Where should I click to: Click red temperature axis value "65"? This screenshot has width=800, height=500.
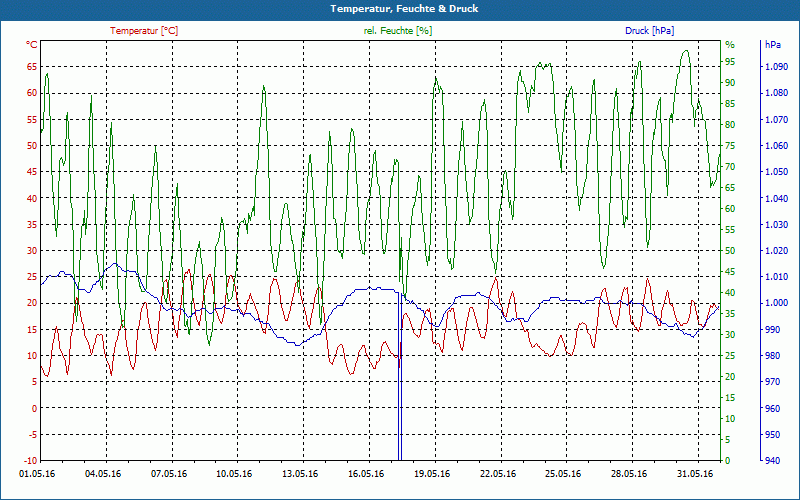point(32,67)
